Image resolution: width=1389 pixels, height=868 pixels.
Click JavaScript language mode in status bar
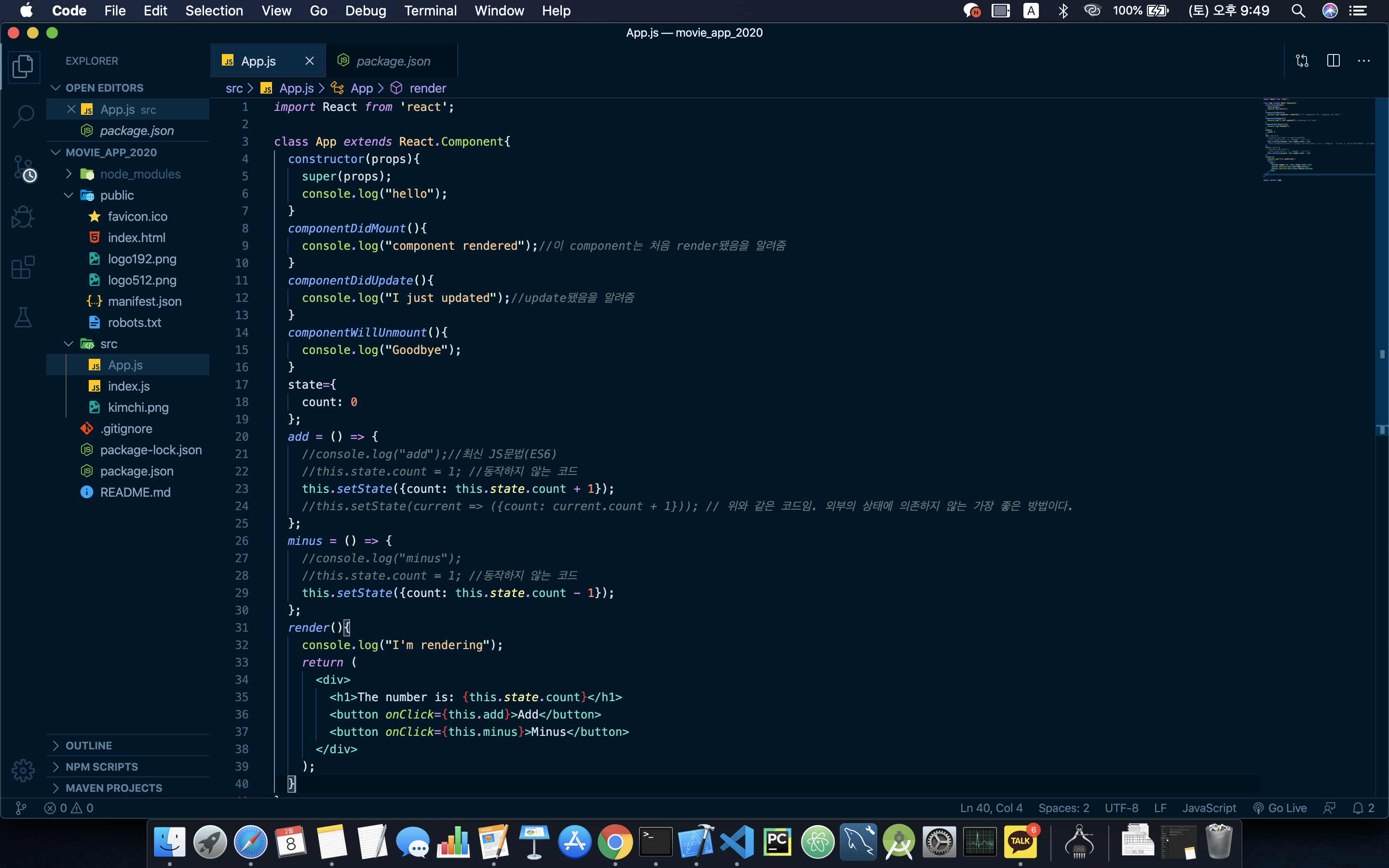pyautogui.click(x=1209, y=808)
